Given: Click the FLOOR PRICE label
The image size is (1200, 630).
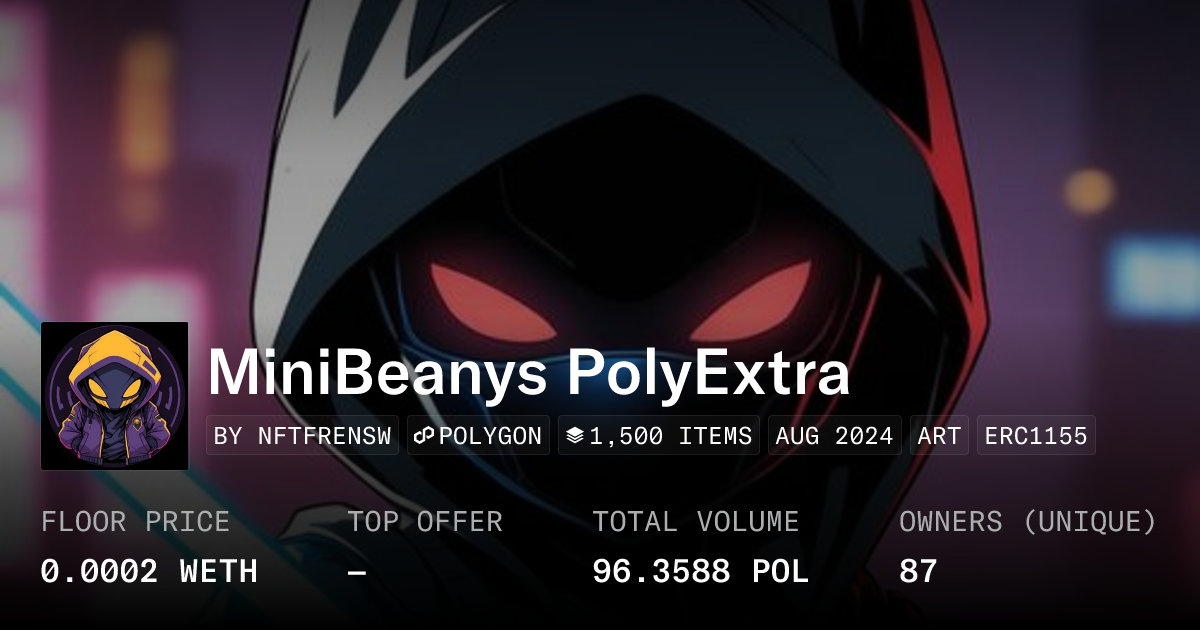Looking at the screenshot, I should click(x=135, y=522).
